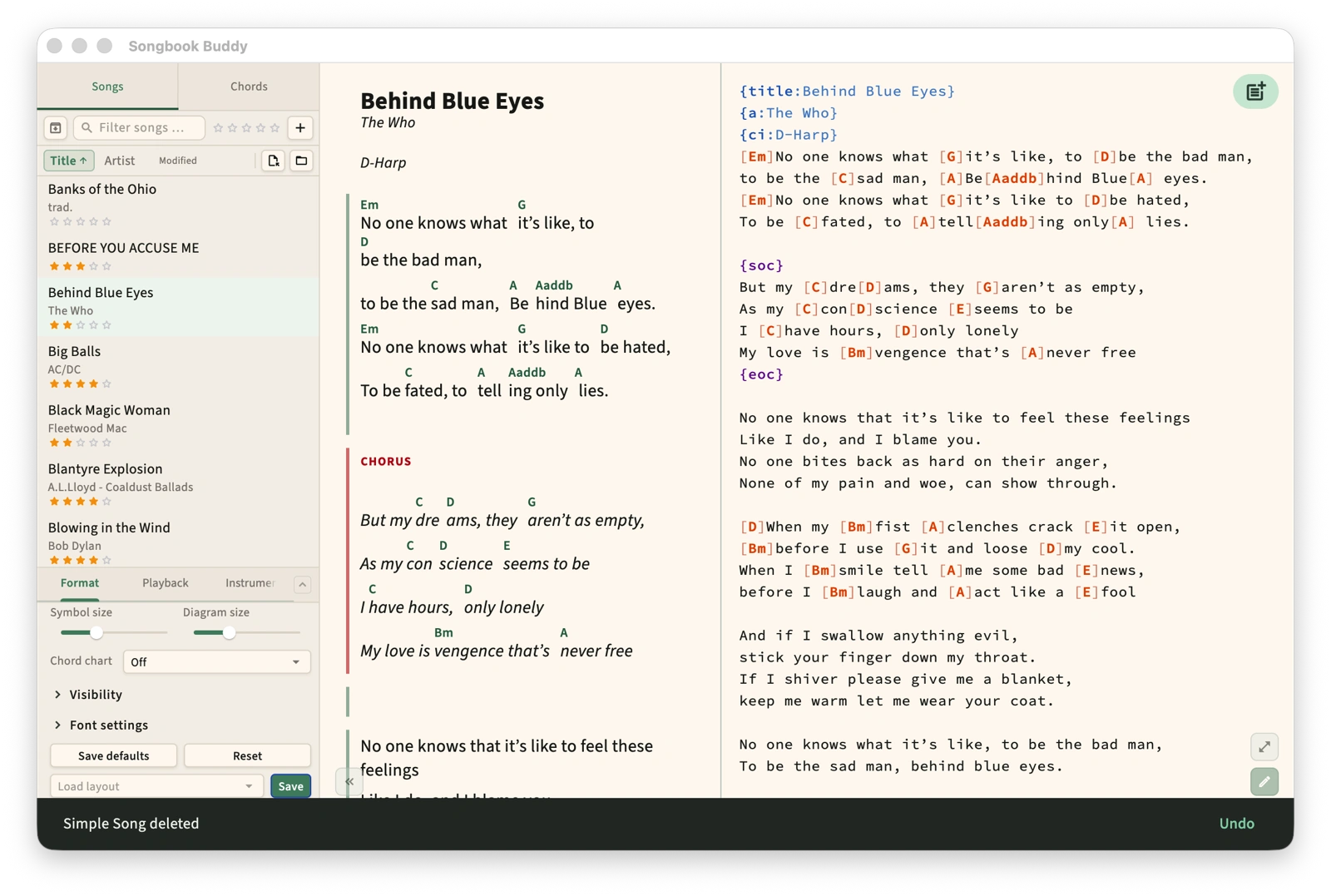The width and height of the screenshot is (1331, 896).
Task: Click the 'Simple Song deleted' notification text
Action: 131,824
